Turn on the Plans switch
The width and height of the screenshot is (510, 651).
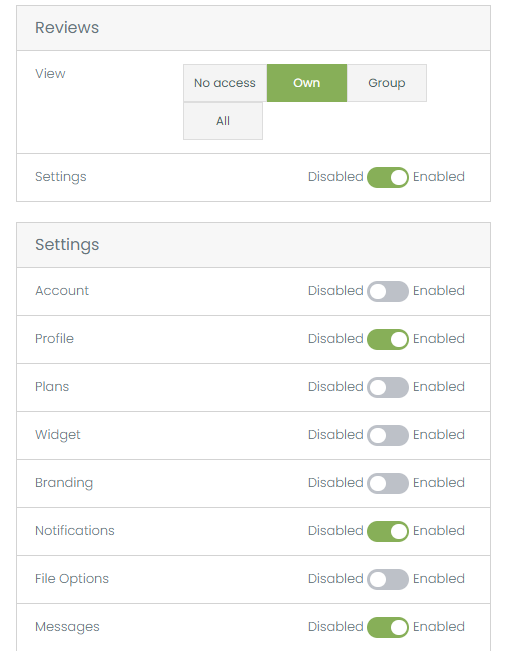387,387
